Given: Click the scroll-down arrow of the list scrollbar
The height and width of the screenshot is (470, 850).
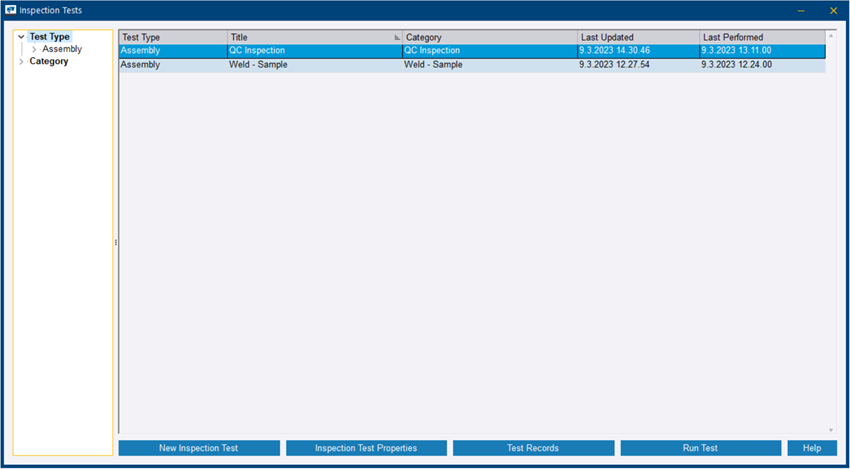Looking at the screenshot, I should [831, 429].
